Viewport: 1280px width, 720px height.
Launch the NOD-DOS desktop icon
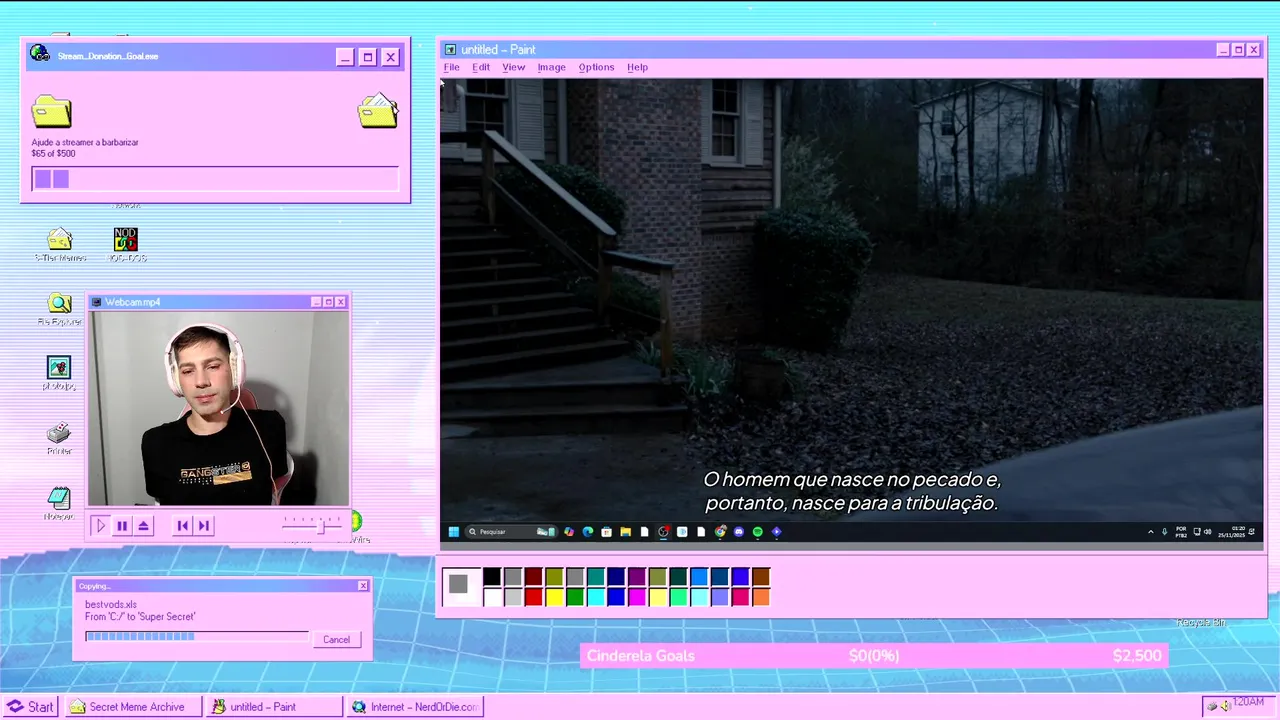click(x=126, y=245)
